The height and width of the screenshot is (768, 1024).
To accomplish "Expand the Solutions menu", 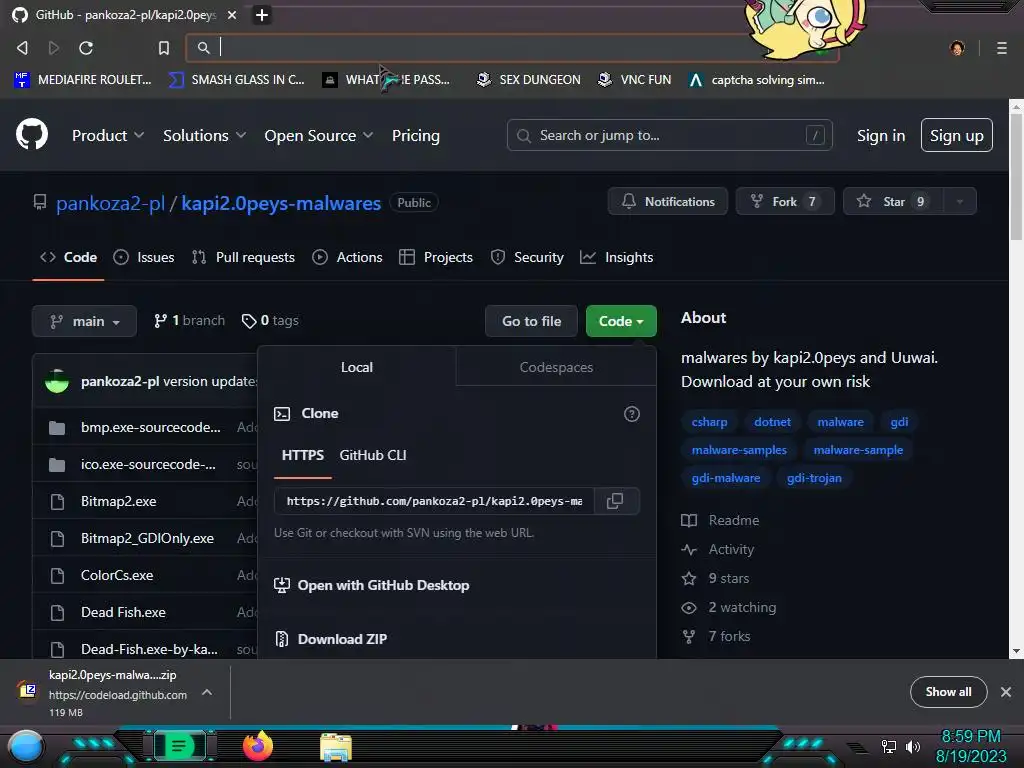I will point(204,135).
